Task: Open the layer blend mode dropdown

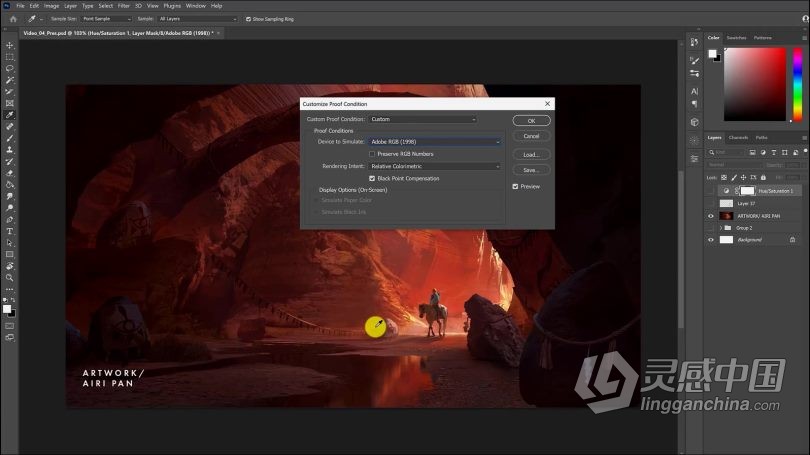Action: click(734, 165)
